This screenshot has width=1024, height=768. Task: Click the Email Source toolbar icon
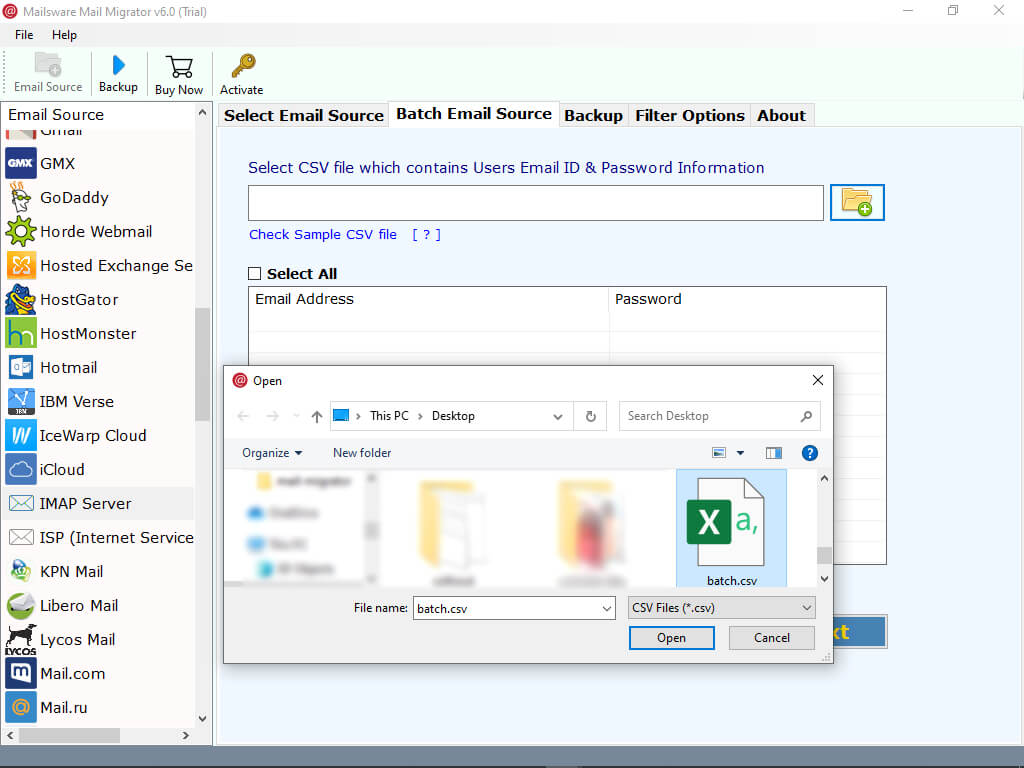coord(47,72)
